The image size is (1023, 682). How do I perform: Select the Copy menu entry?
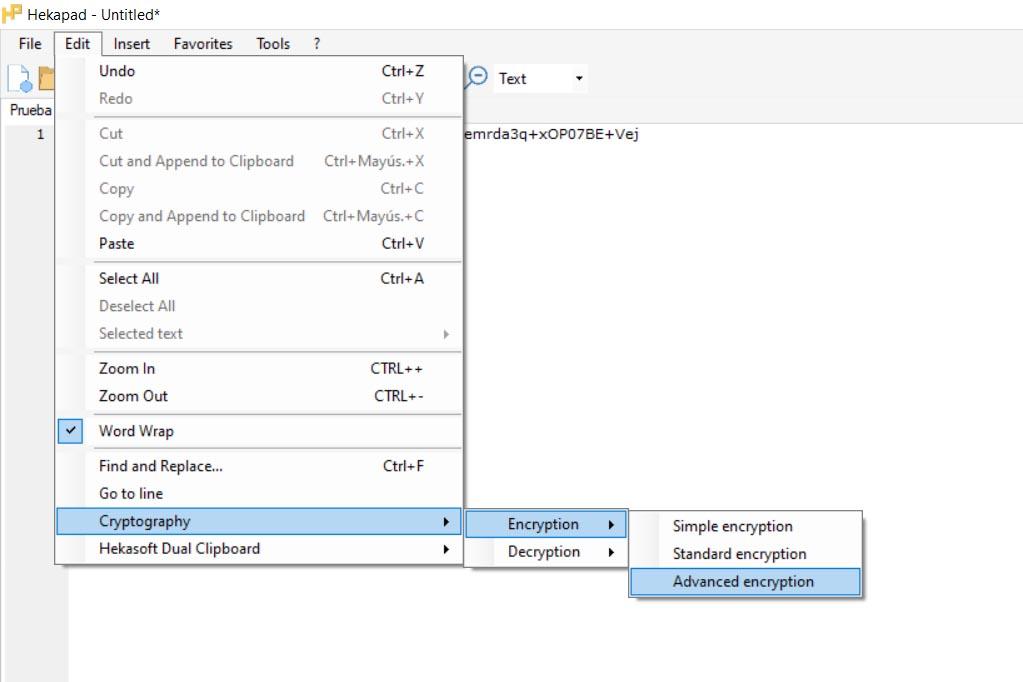pos(259,189)
